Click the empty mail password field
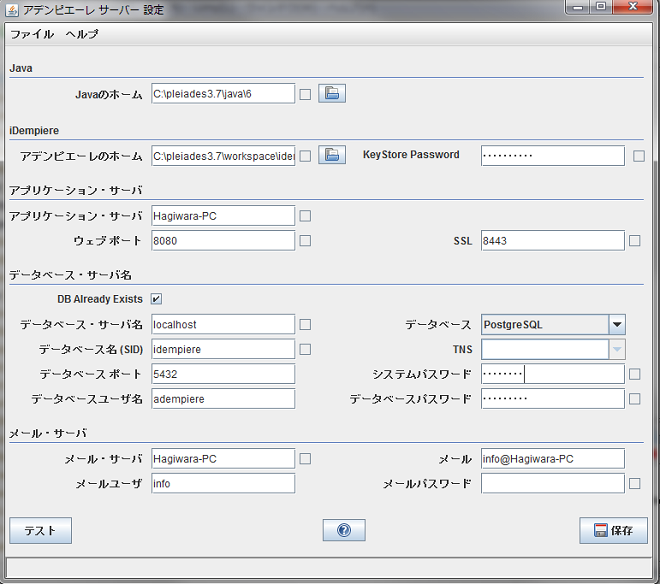This screenshot has height=584, width=660. tap(553, 483)
